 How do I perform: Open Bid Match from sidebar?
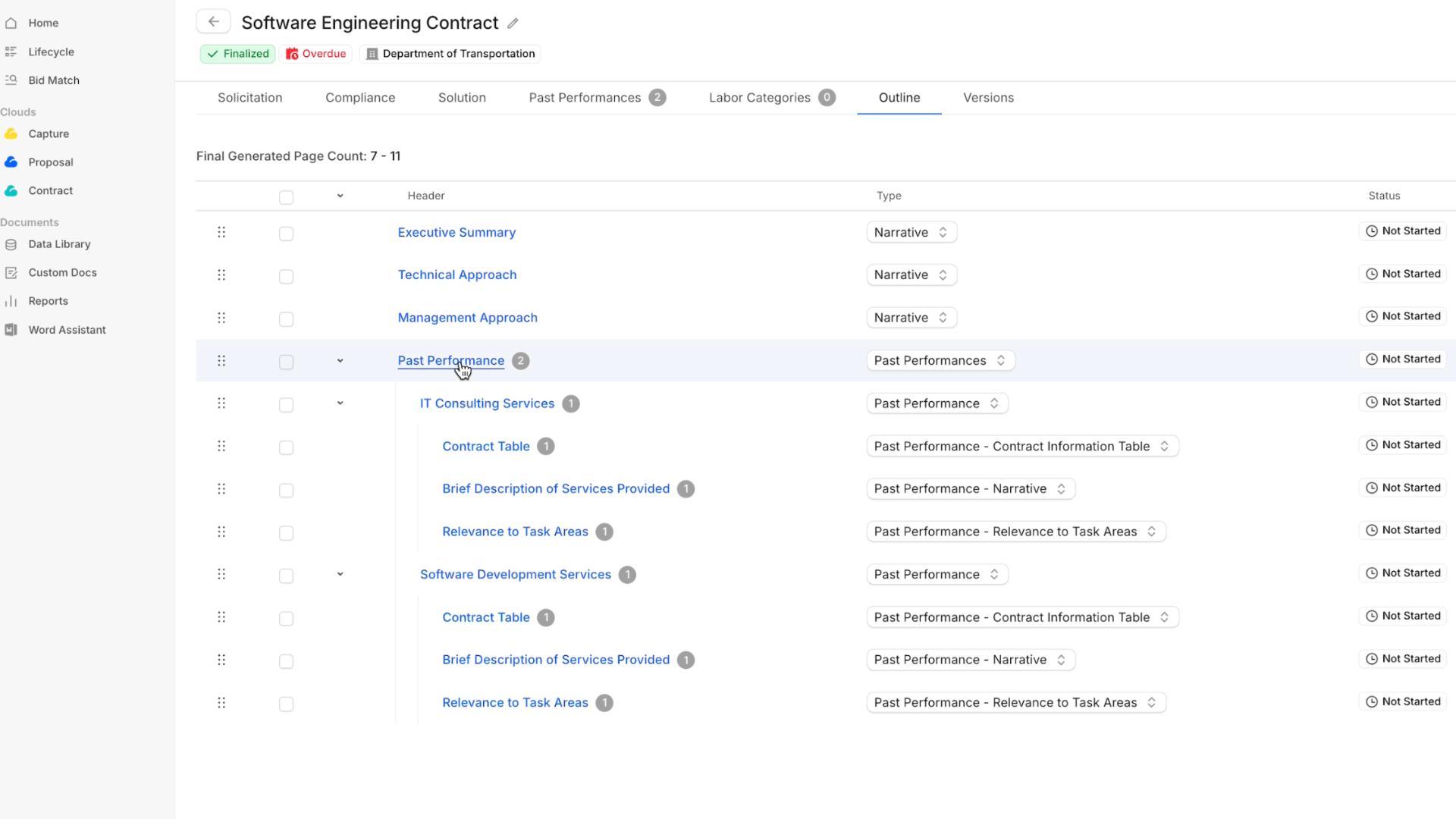pos(53,80)
